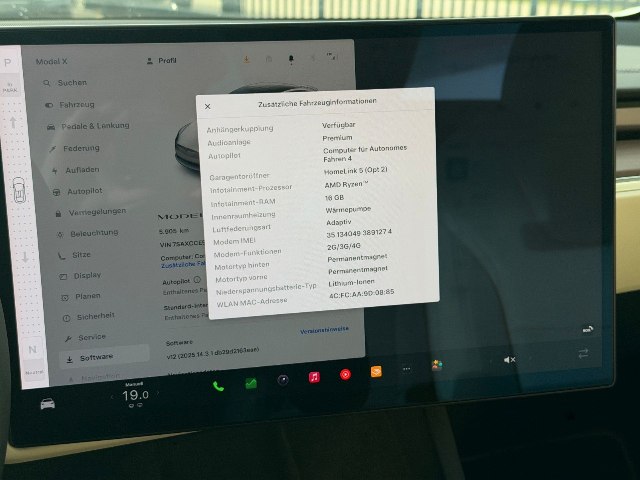Tap the Anhängerkupplung row label
Screen dimensions: 640x480
[240, 129]
